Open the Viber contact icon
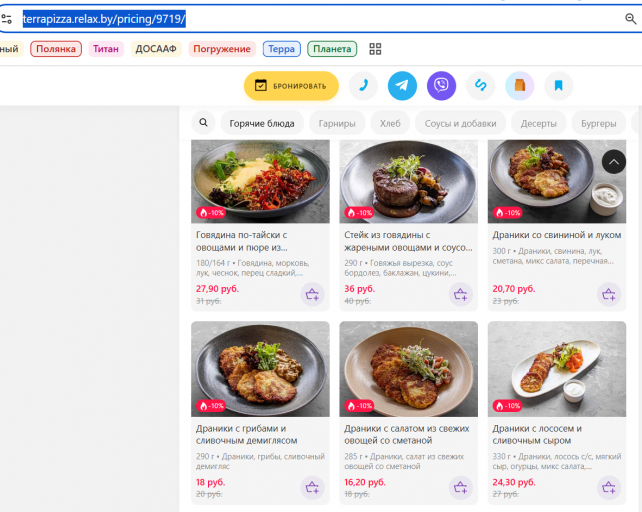The image size is (642, 512). [x=441, y=86]
